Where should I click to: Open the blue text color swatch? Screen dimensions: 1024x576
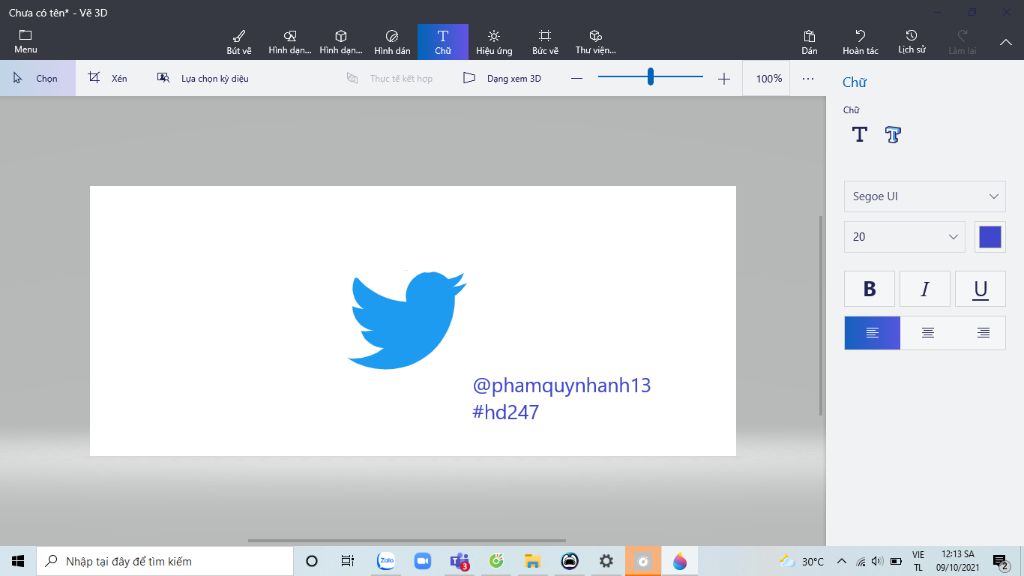tap(990, 237)
